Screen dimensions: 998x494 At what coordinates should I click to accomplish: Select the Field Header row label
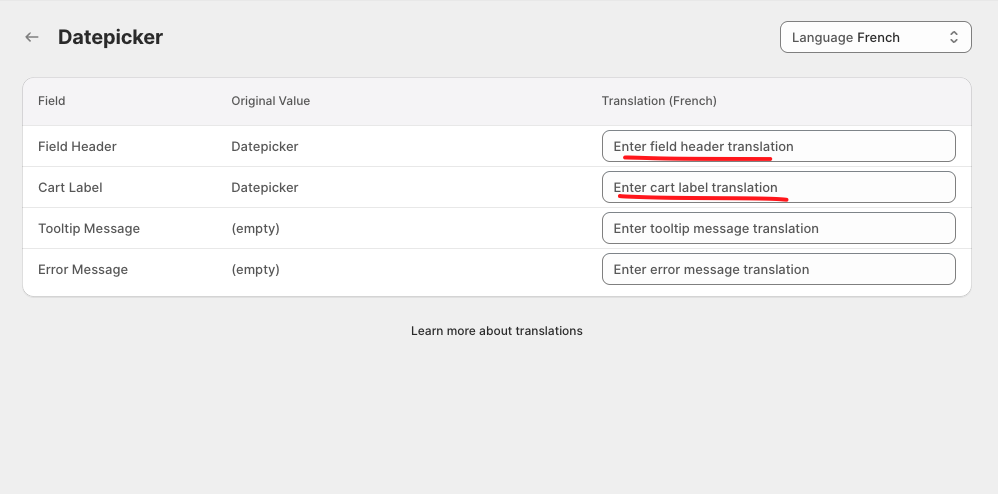click(77, 146)
